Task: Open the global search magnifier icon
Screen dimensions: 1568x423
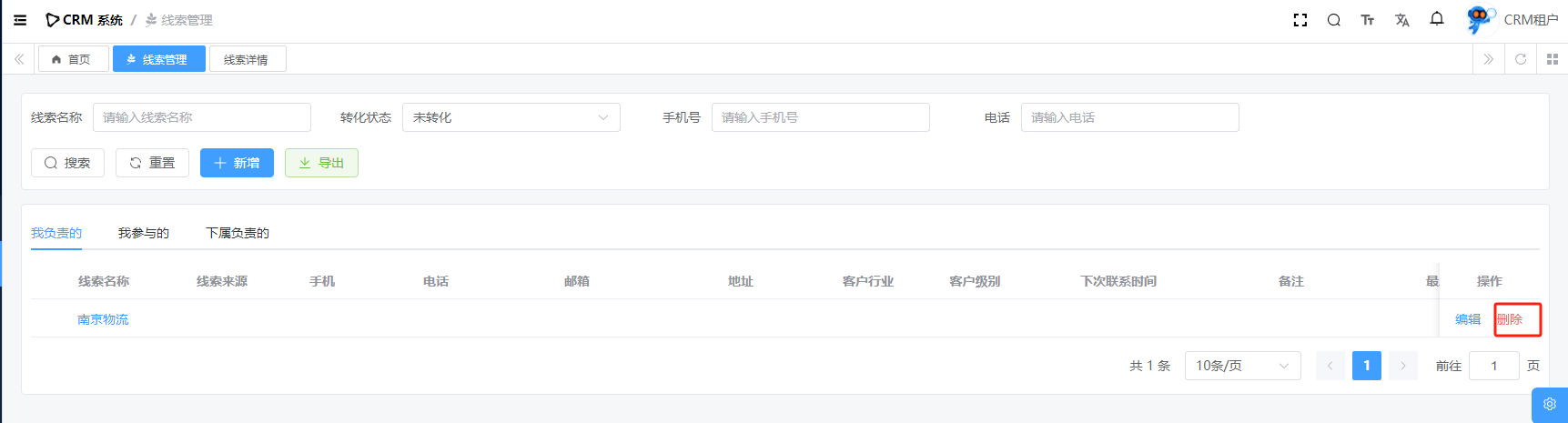Action: (x=1333, y=20)
